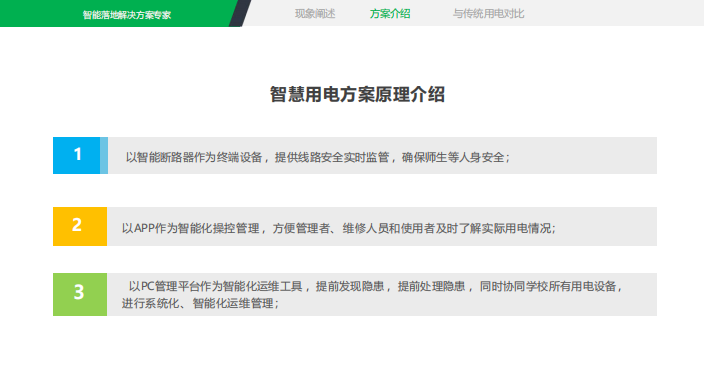Switch to the 与传统用电对比 tab

click(x=488, y=14)
